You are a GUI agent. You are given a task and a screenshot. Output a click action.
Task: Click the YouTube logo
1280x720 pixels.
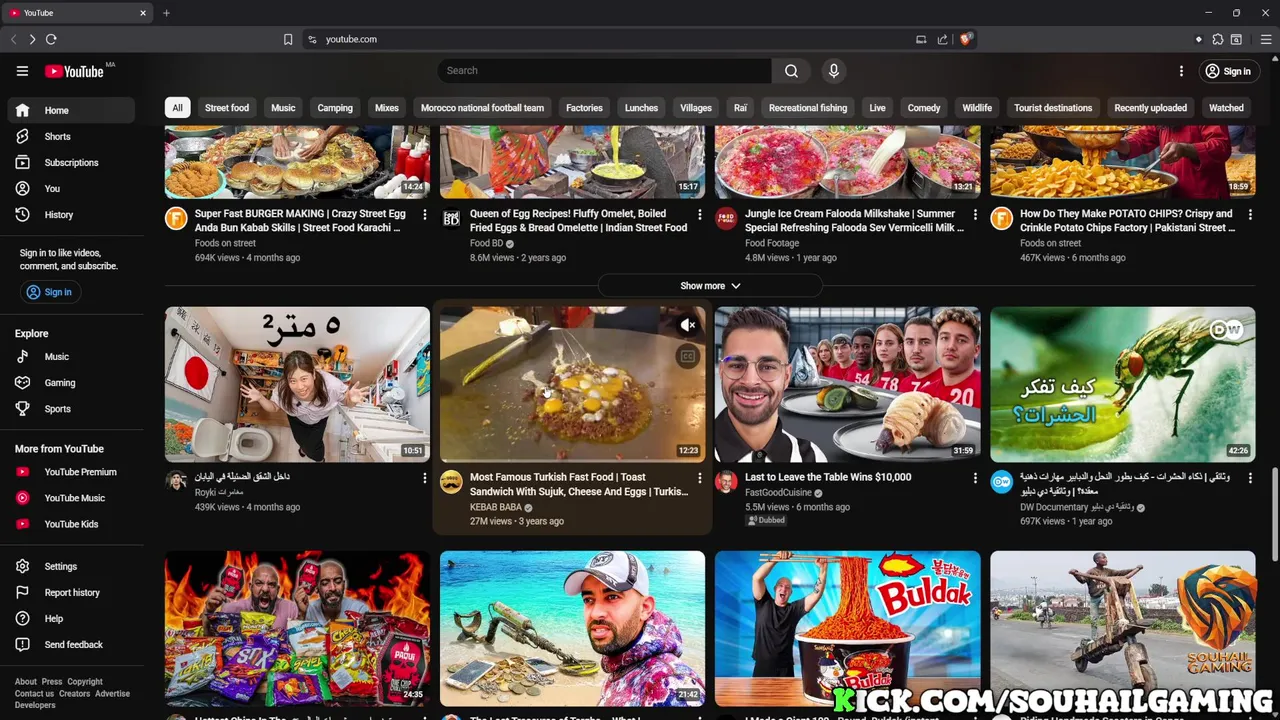coord(74,71)
